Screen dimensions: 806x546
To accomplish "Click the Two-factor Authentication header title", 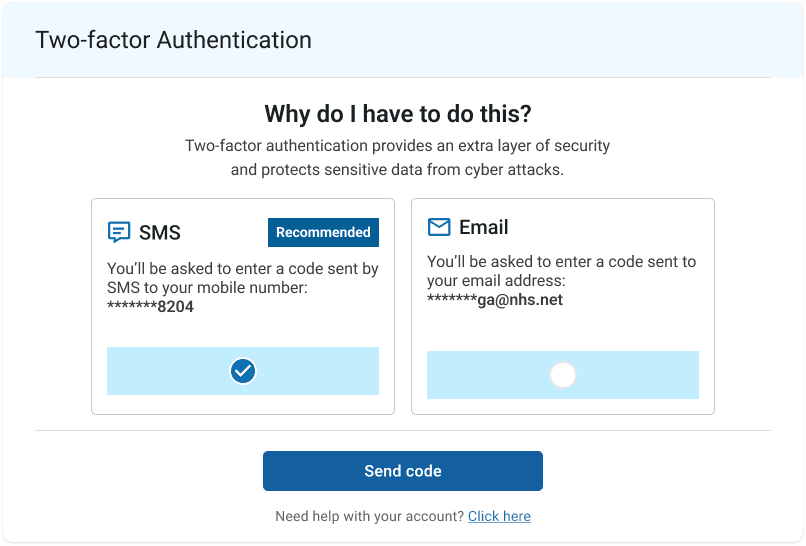I will (173, 40).
